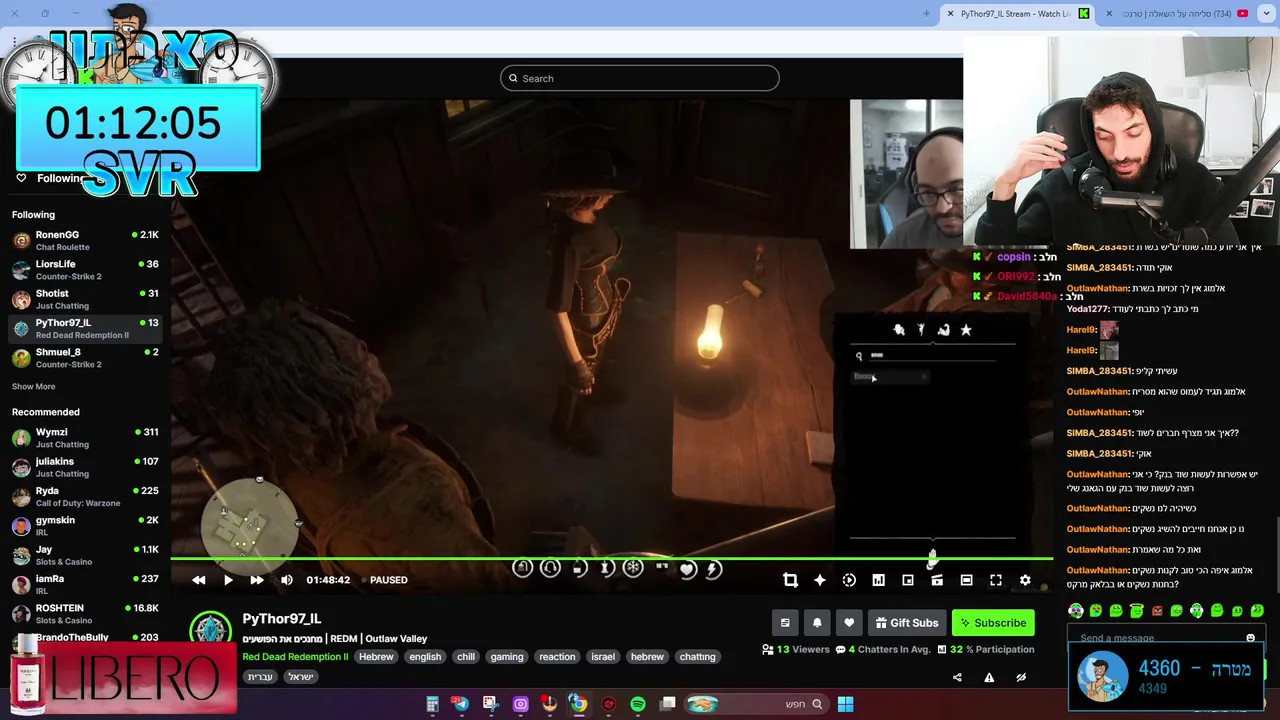Play the paused stream video
The width and height of the screenshot is (1280, 720).
click(228, 580)
